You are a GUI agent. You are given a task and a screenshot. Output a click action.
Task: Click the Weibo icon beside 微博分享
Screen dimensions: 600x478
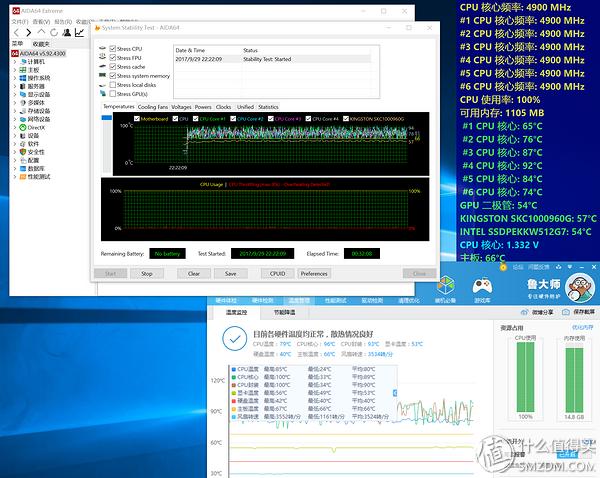click(x=524, y=312)
